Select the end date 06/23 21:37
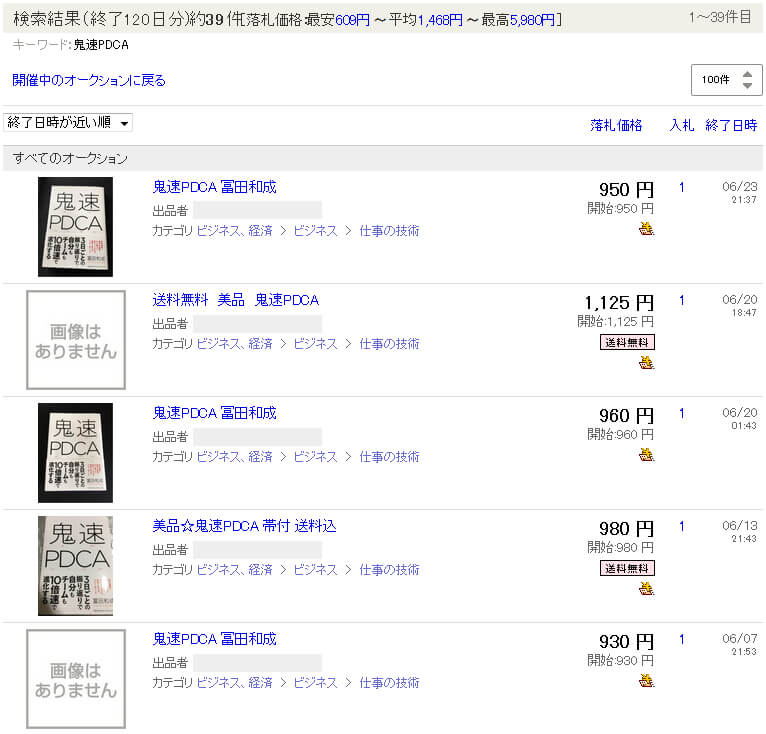This screenshot has height=734, width=766. point(740,193)
